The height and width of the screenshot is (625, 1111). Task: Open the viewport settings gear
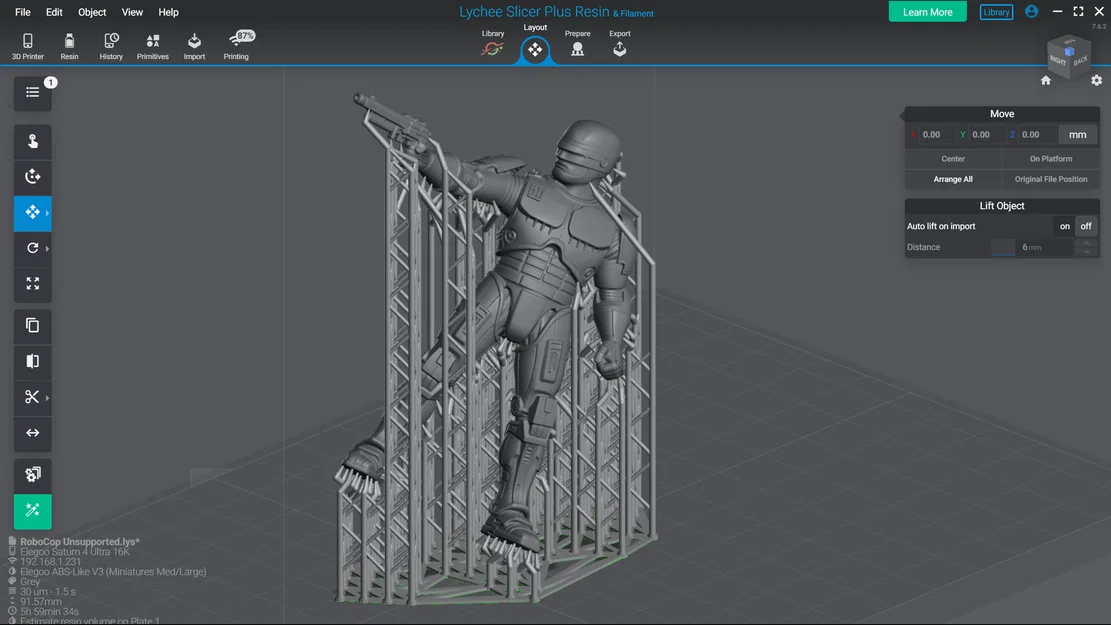tap(1097, 80)
